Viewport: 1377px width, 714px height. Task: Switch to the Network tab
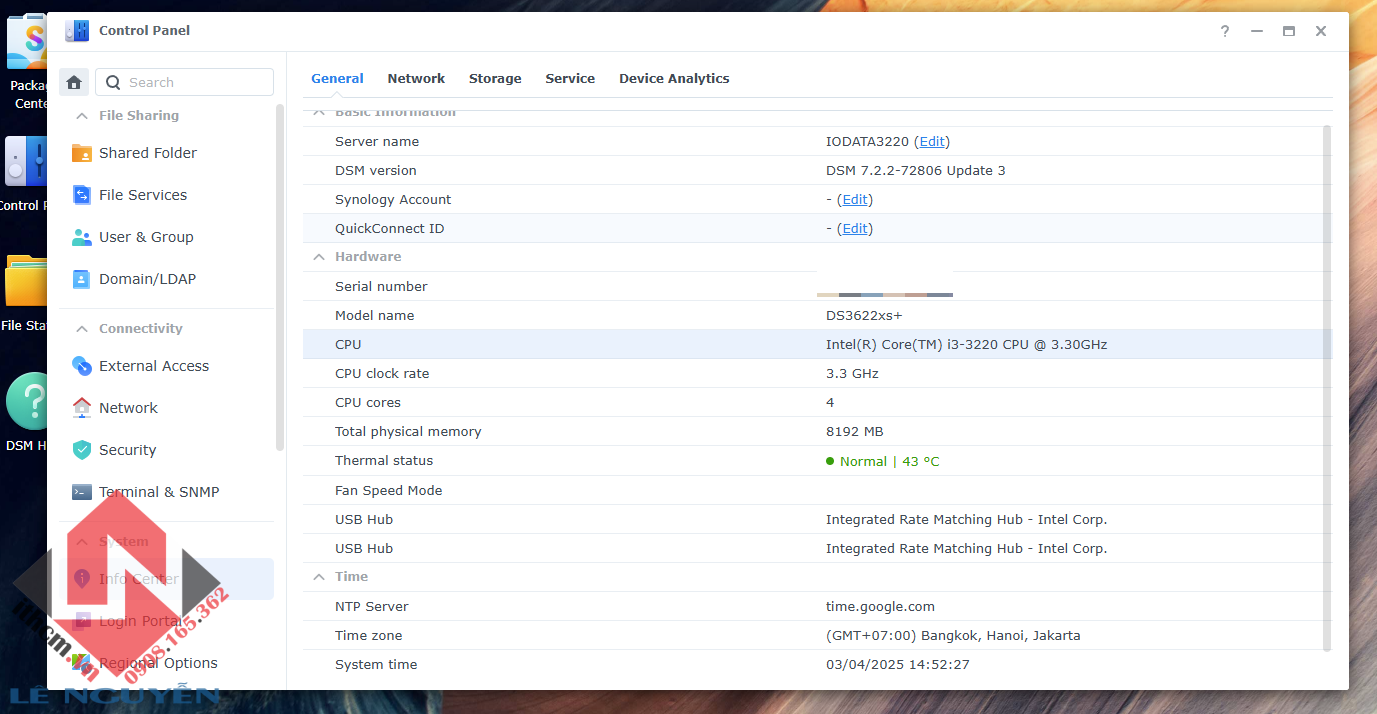coord(416,79)
